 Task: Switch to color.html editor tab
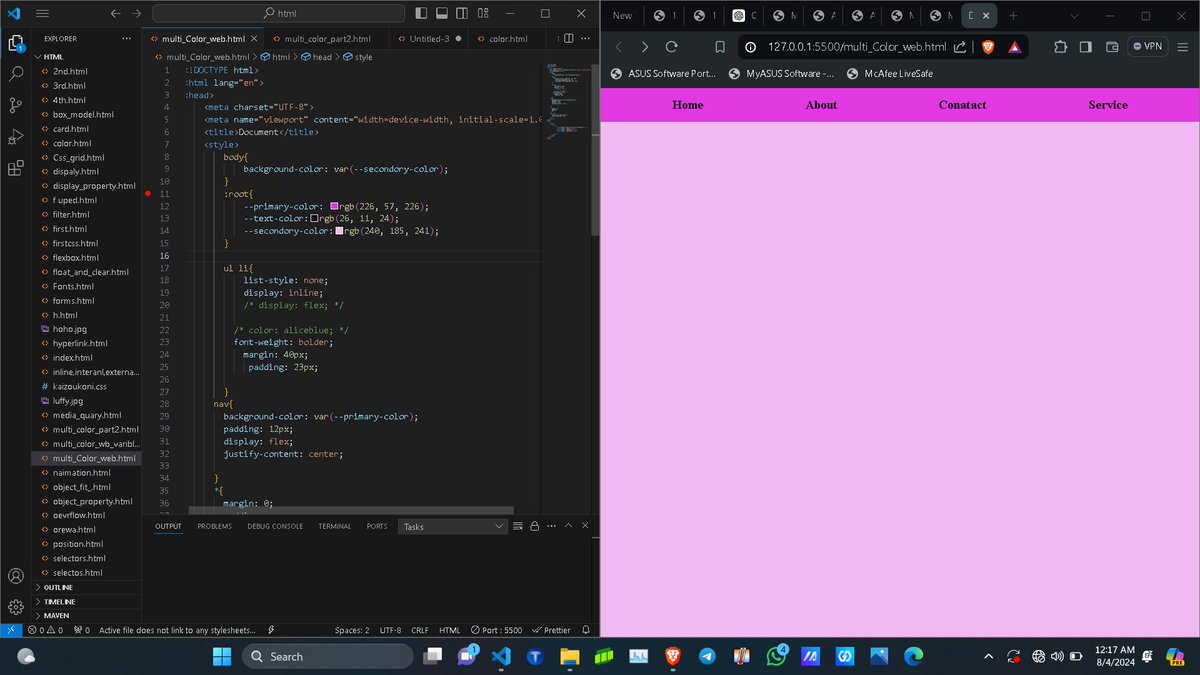point(508,38)
